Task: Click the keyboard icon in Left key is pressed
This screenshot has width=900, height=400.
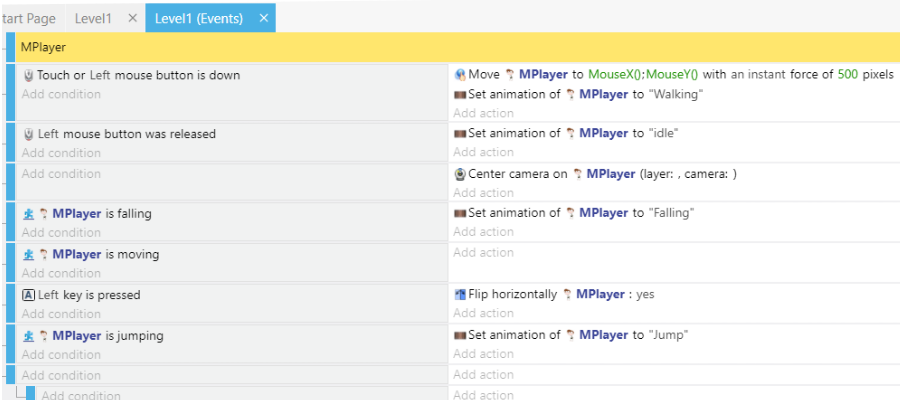Action: pyautogui.click(x=28, y=295)
